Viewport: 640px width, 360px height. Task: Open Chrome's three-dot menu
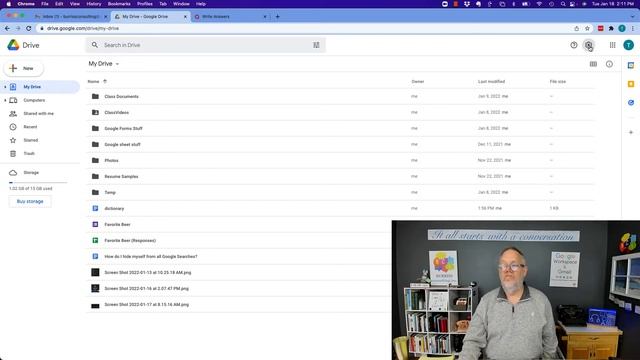point(633,28)
